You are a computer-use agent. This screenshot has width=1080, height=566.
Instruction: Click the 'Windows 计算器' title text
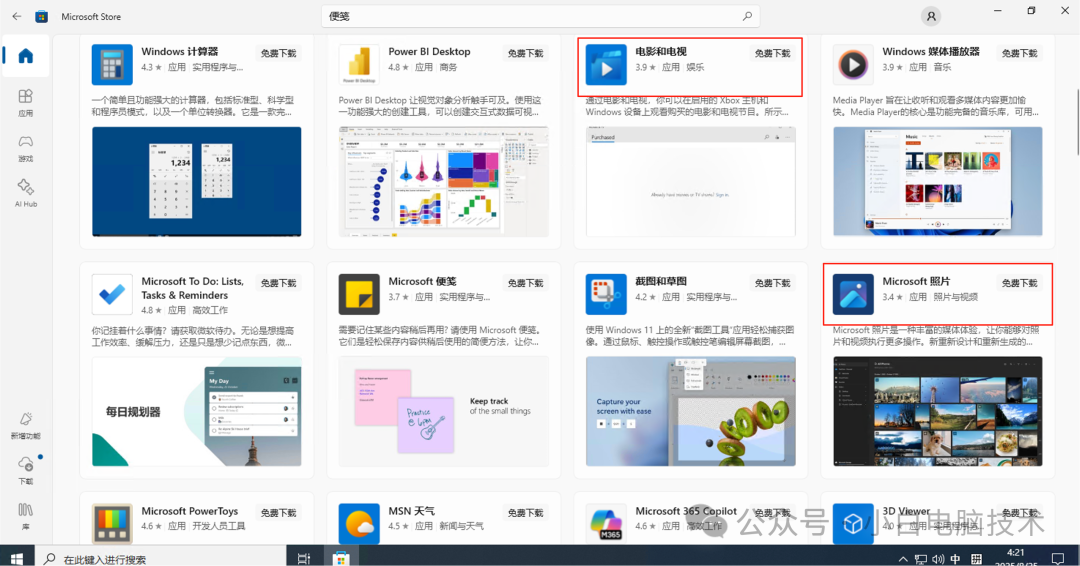click(x=180, y=52)
